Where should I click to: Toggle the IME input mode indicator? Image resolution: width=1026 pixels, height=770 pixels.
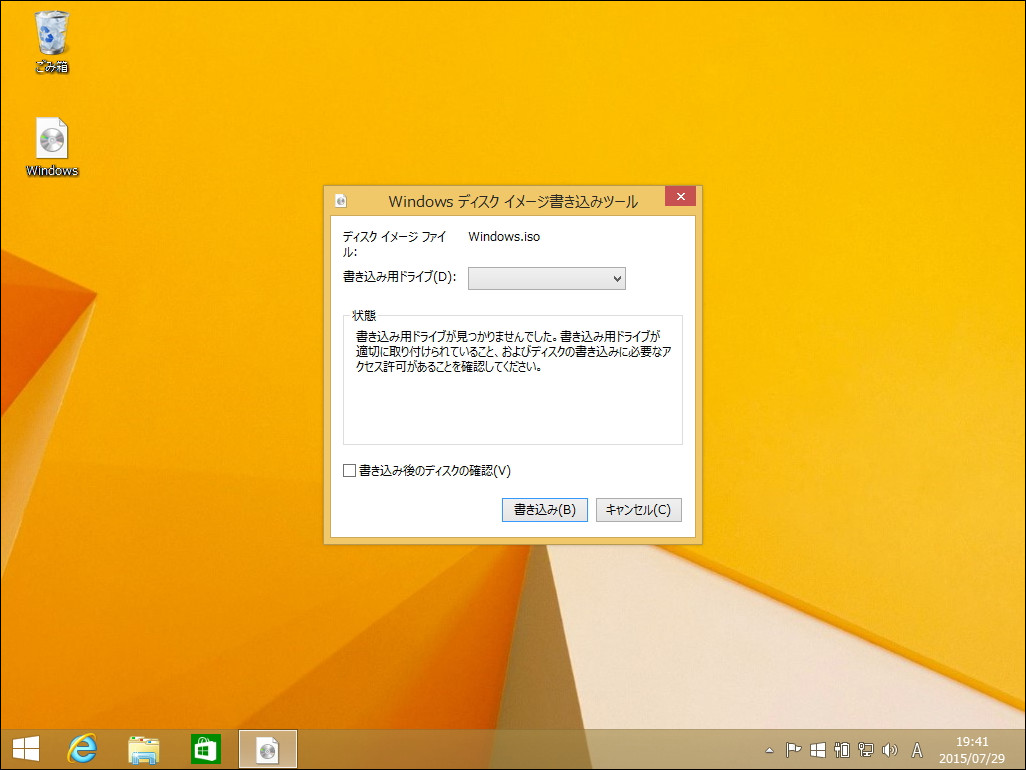pos(918,749)
